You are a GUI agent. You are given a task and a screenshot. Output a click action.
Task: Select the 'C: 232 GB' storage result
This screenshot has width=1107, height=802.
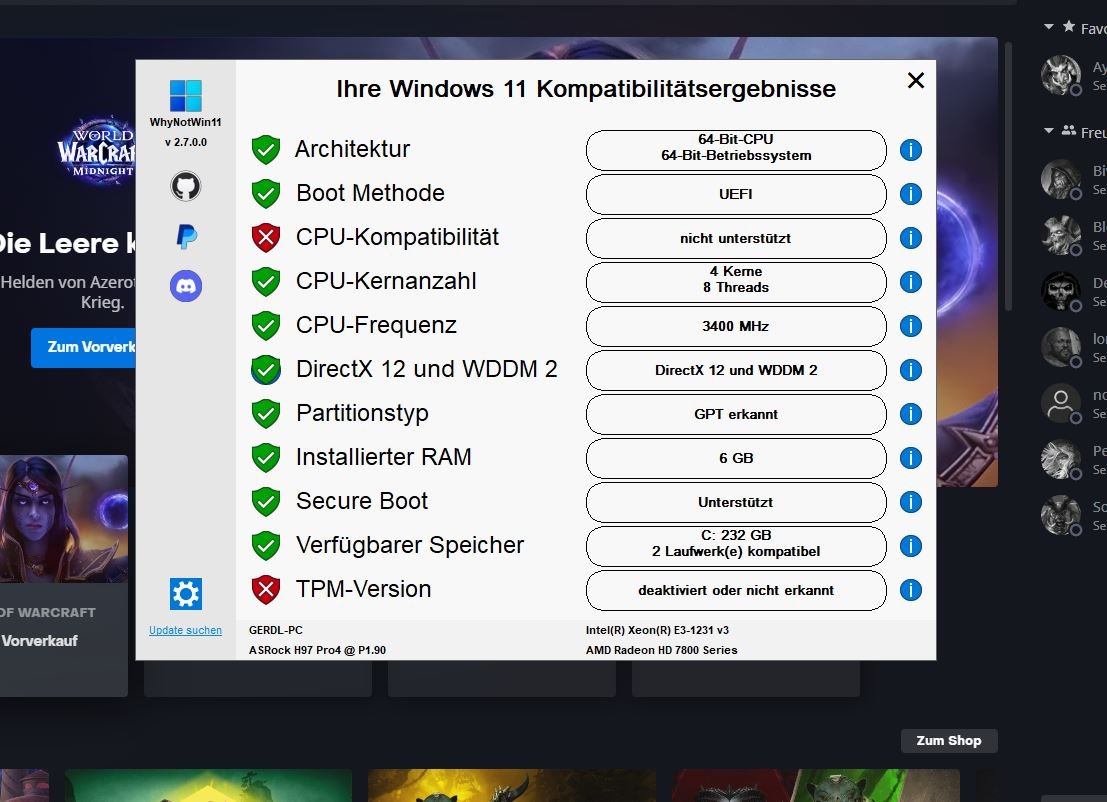736,546
